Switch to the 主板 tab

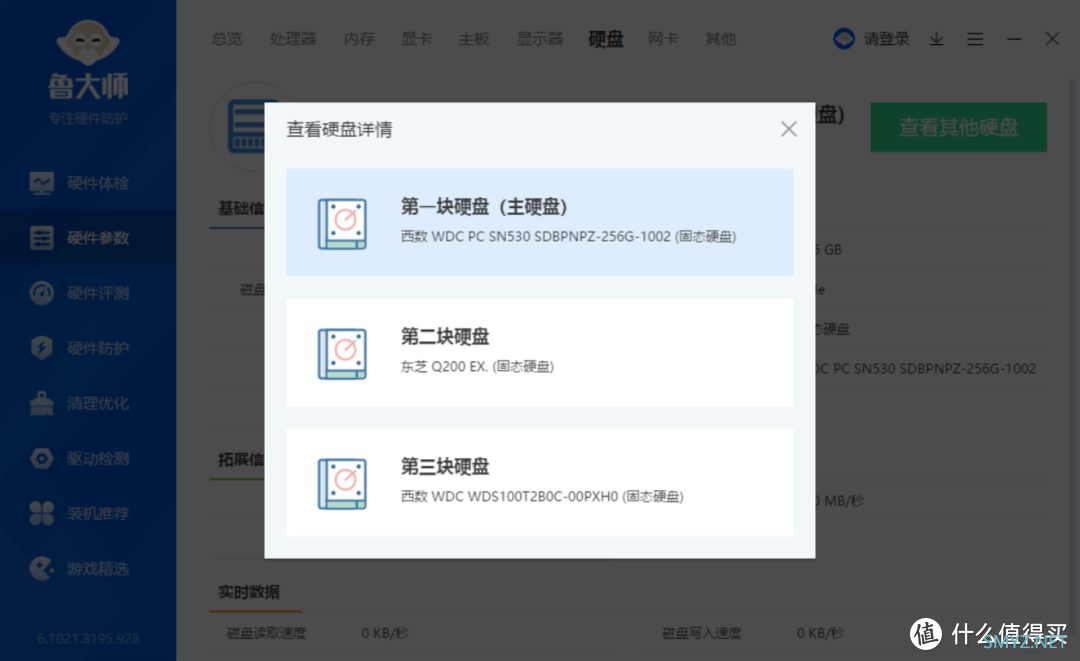tap(474, 39)
